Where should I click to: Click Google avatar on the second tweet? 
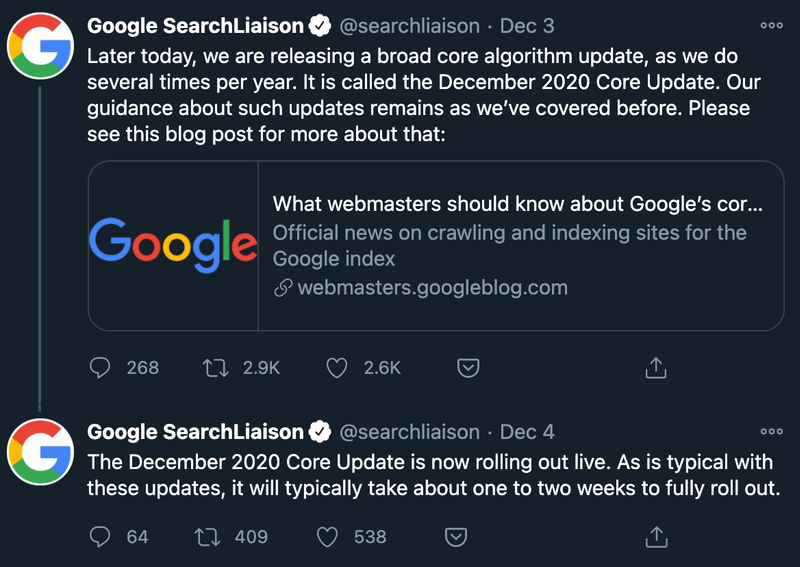pyautogui.click(x=40, y=452)
